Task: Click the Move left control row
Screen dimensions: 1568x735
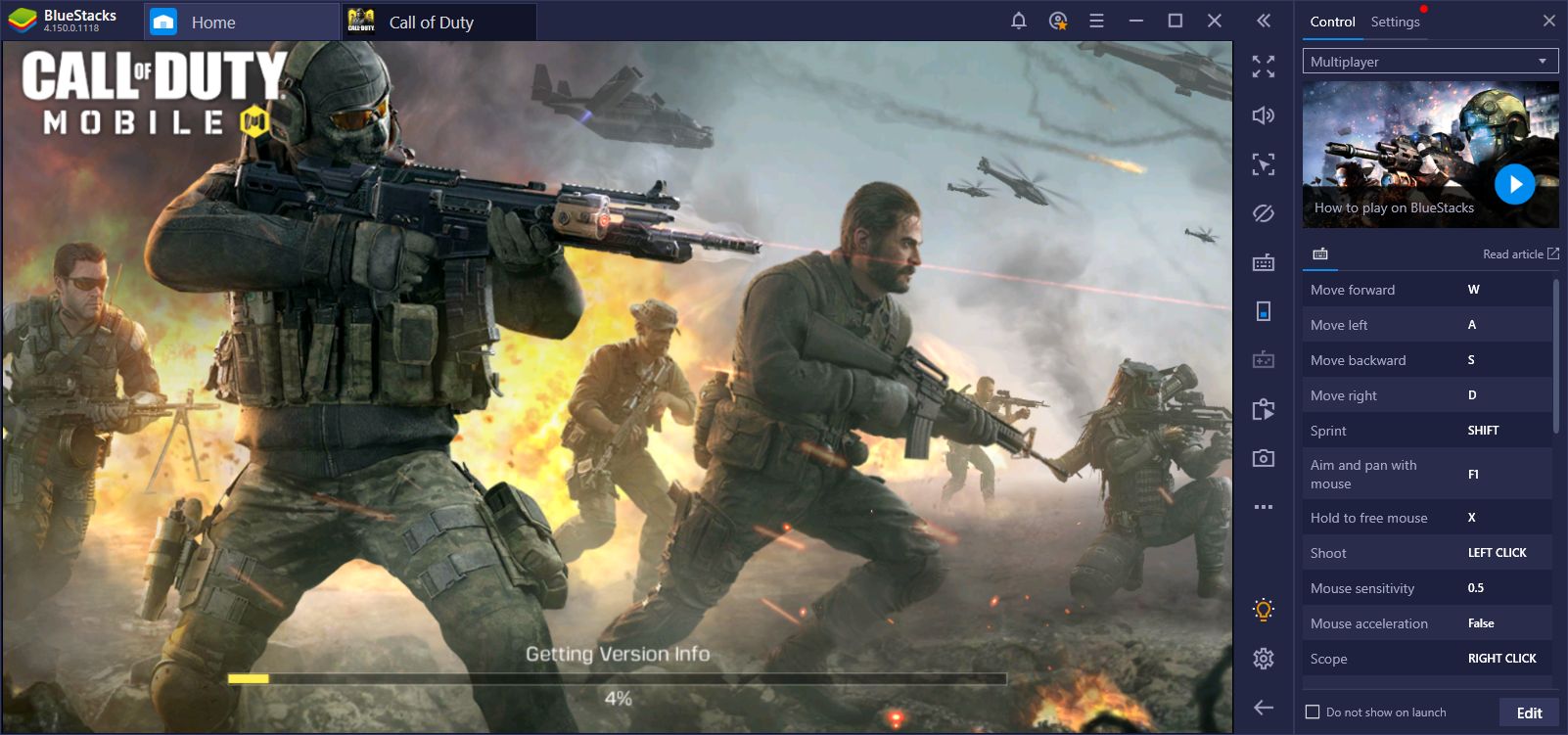Action: coord(1427,325)
